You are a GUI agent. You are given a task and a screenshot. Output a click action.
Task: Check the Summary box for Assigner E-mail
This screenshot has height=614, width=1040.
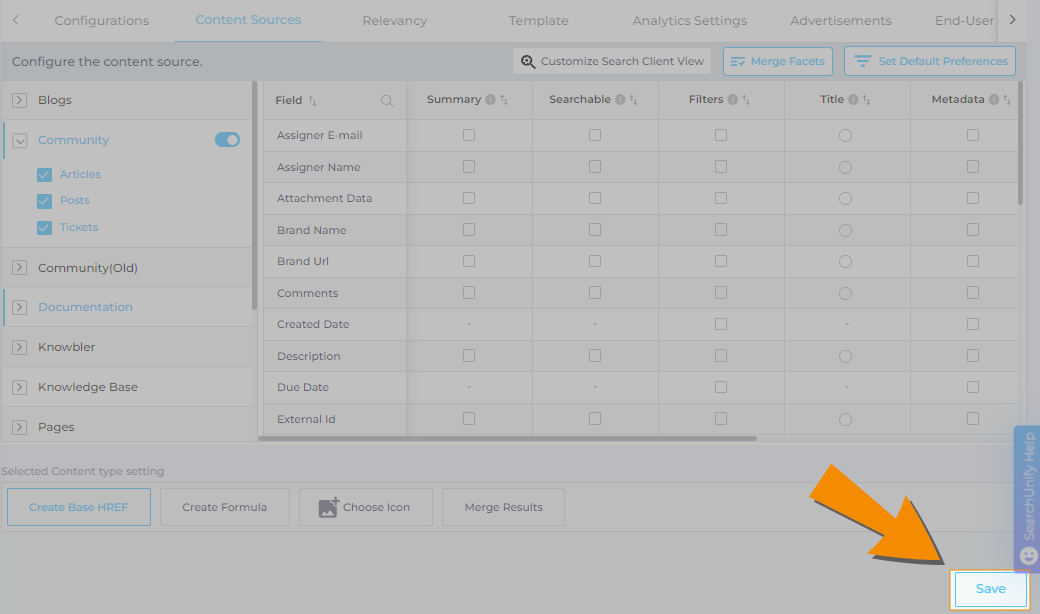469,135
